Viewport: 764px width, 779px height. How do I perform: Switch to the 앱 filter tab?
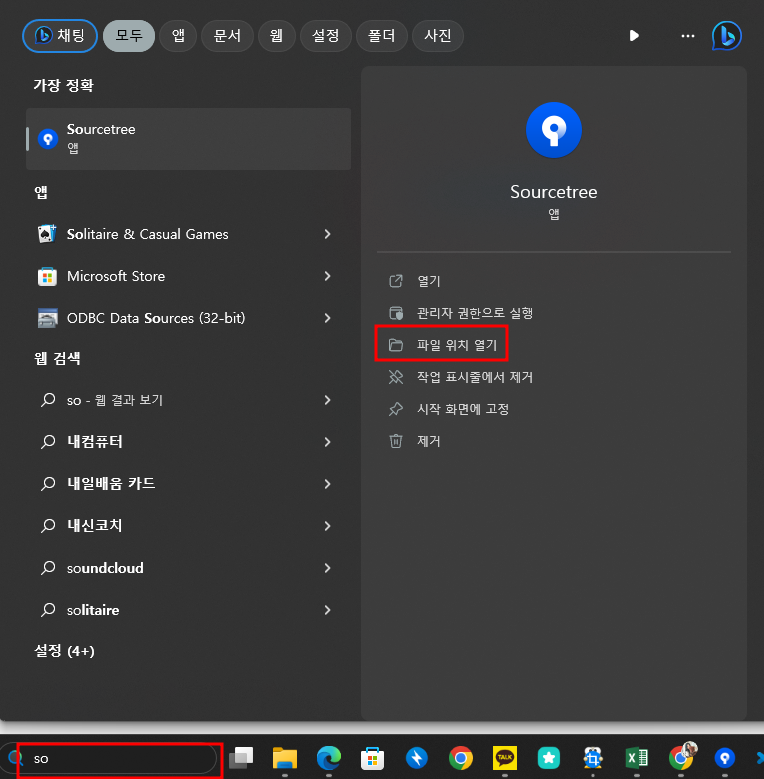coord(178,36)
